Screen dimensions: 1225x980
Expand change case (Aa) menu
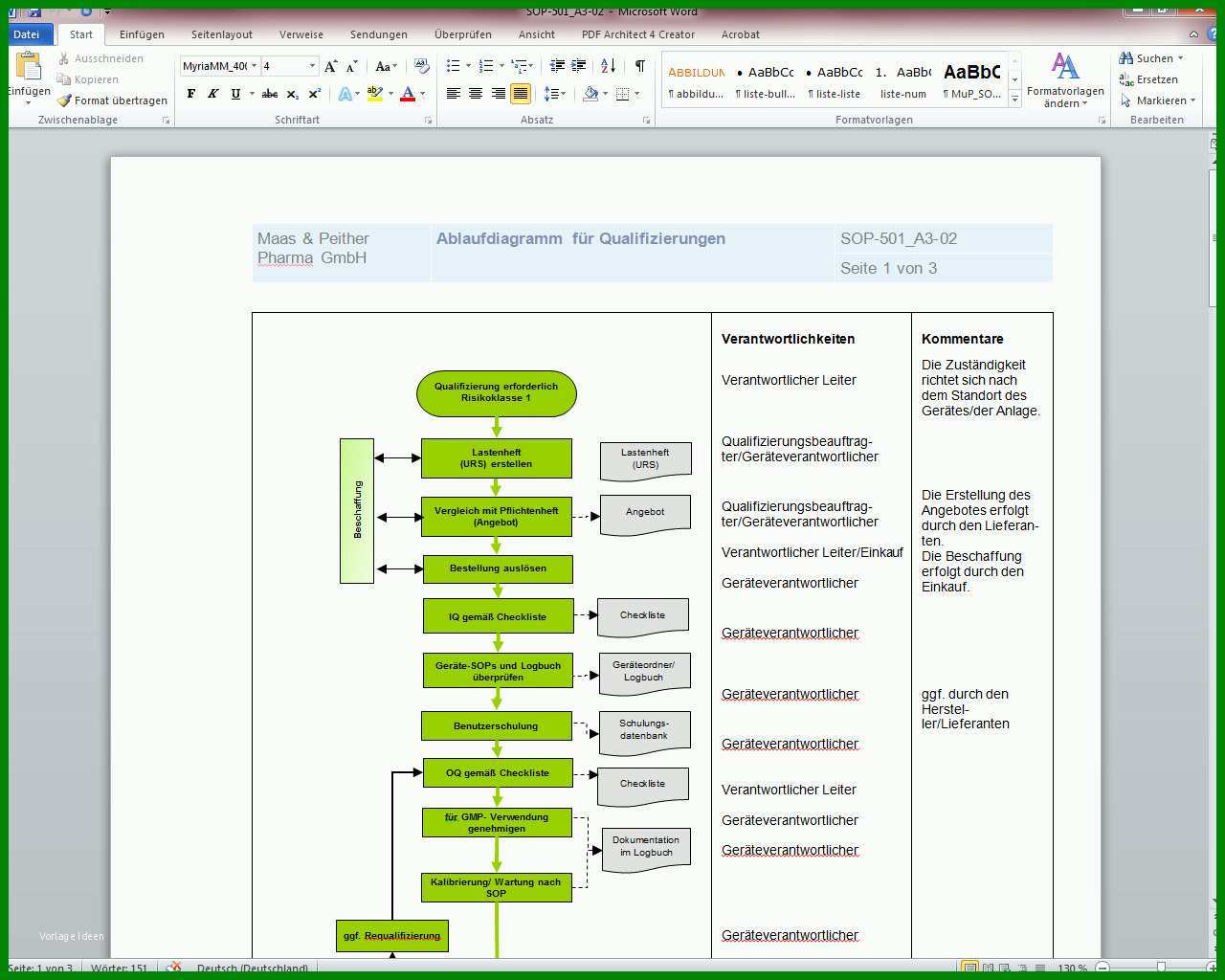(x=386, y=66)
